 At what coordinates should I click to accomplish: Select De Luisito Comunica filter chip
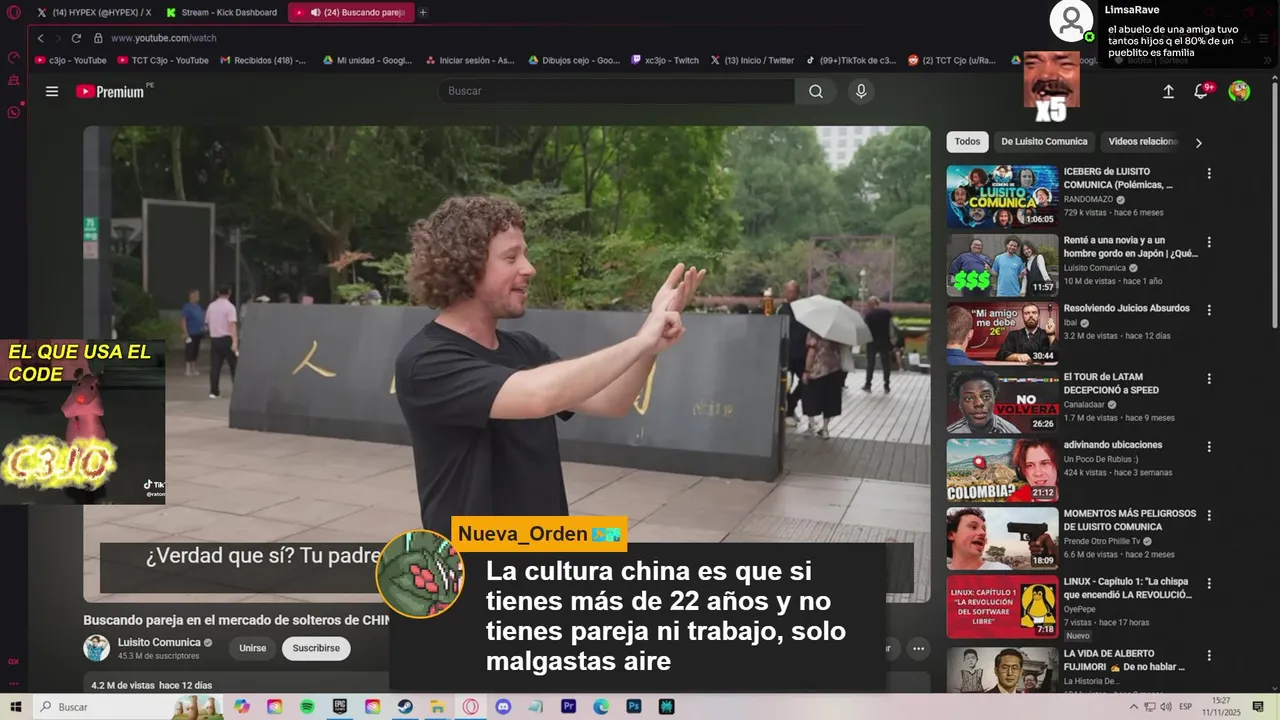click(1044, 142)
